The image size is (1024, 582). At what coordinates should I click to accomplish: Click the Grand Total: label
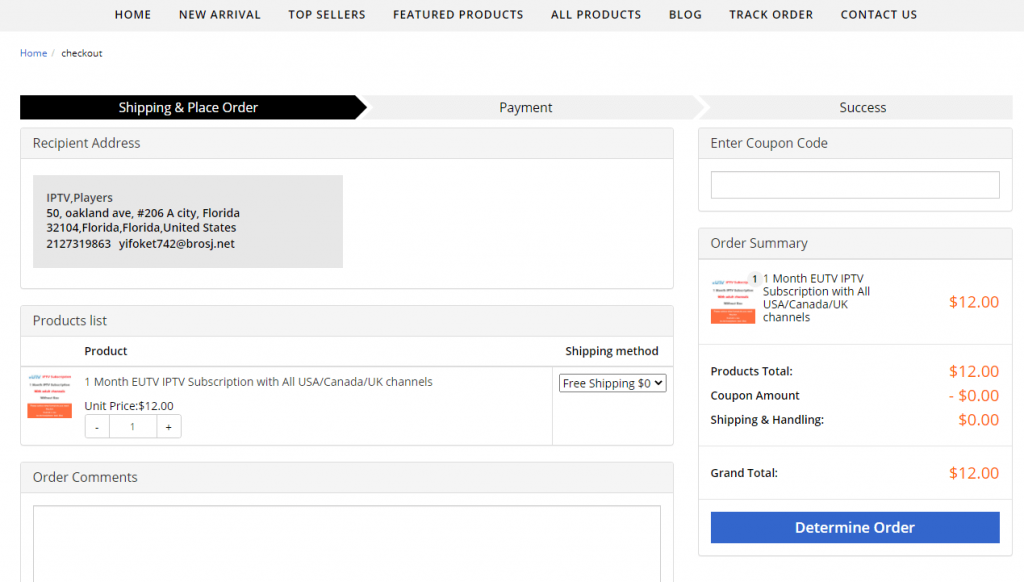point(744,473)
